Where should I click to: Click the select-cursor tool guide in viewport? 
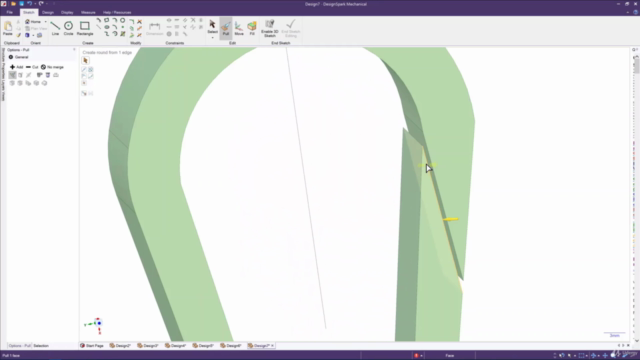[x=85, y=60]
